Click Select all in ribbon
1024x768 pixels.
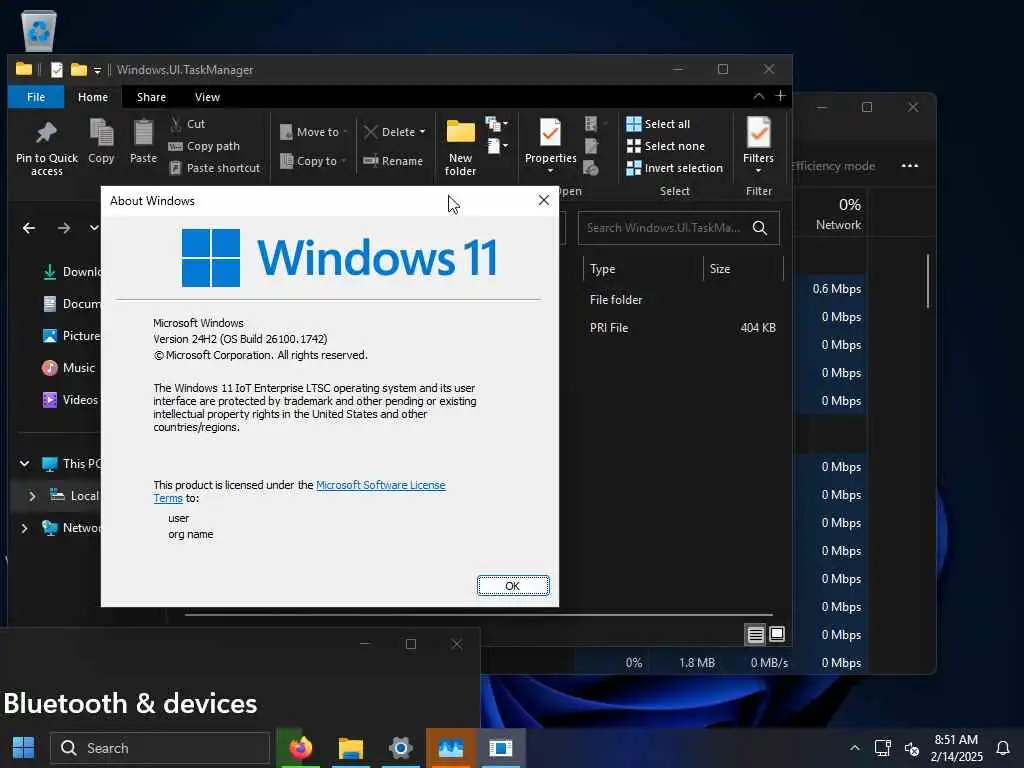[658, 123]
